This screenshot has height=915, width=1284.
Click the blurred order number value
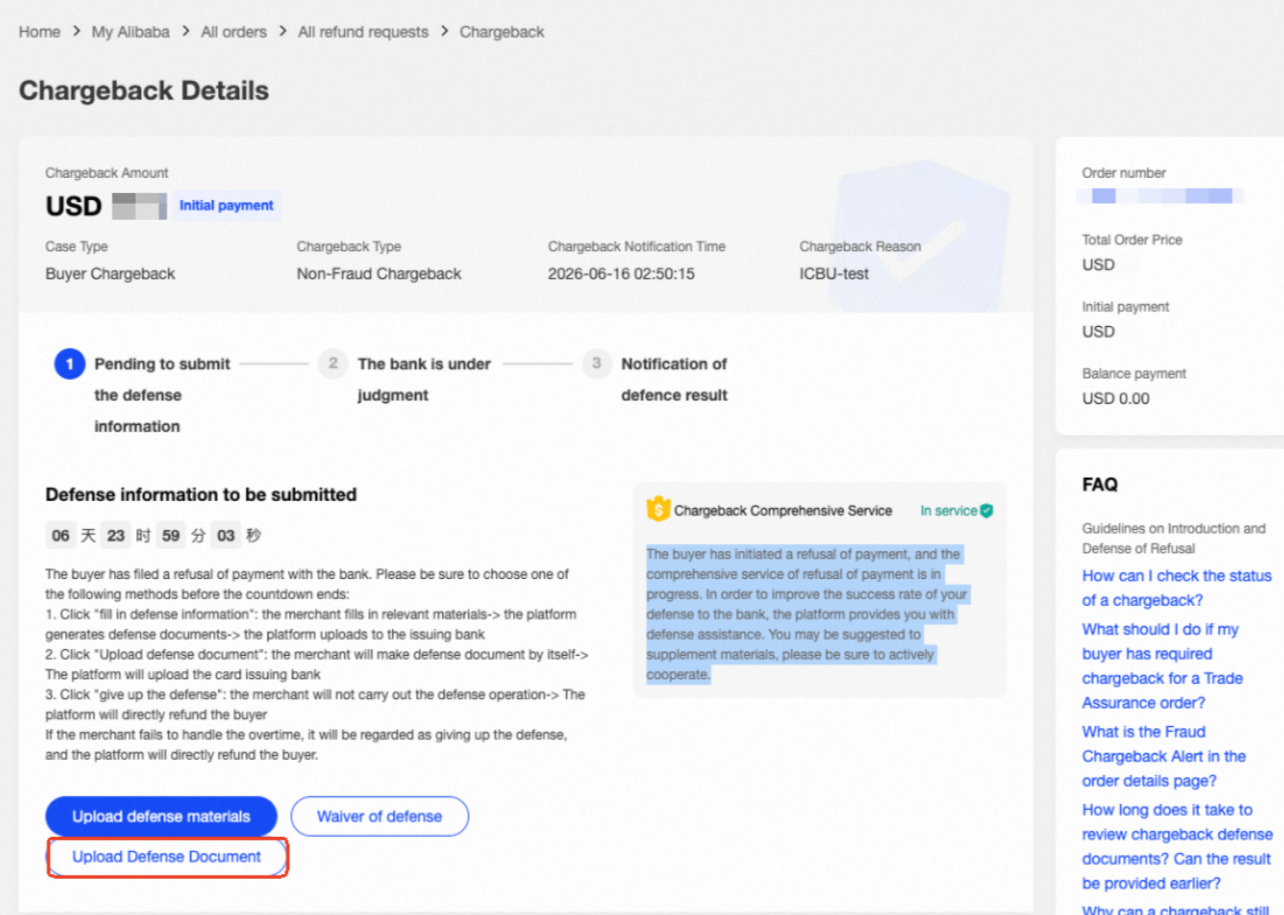pyautogui.click(x=1160, y=196)
